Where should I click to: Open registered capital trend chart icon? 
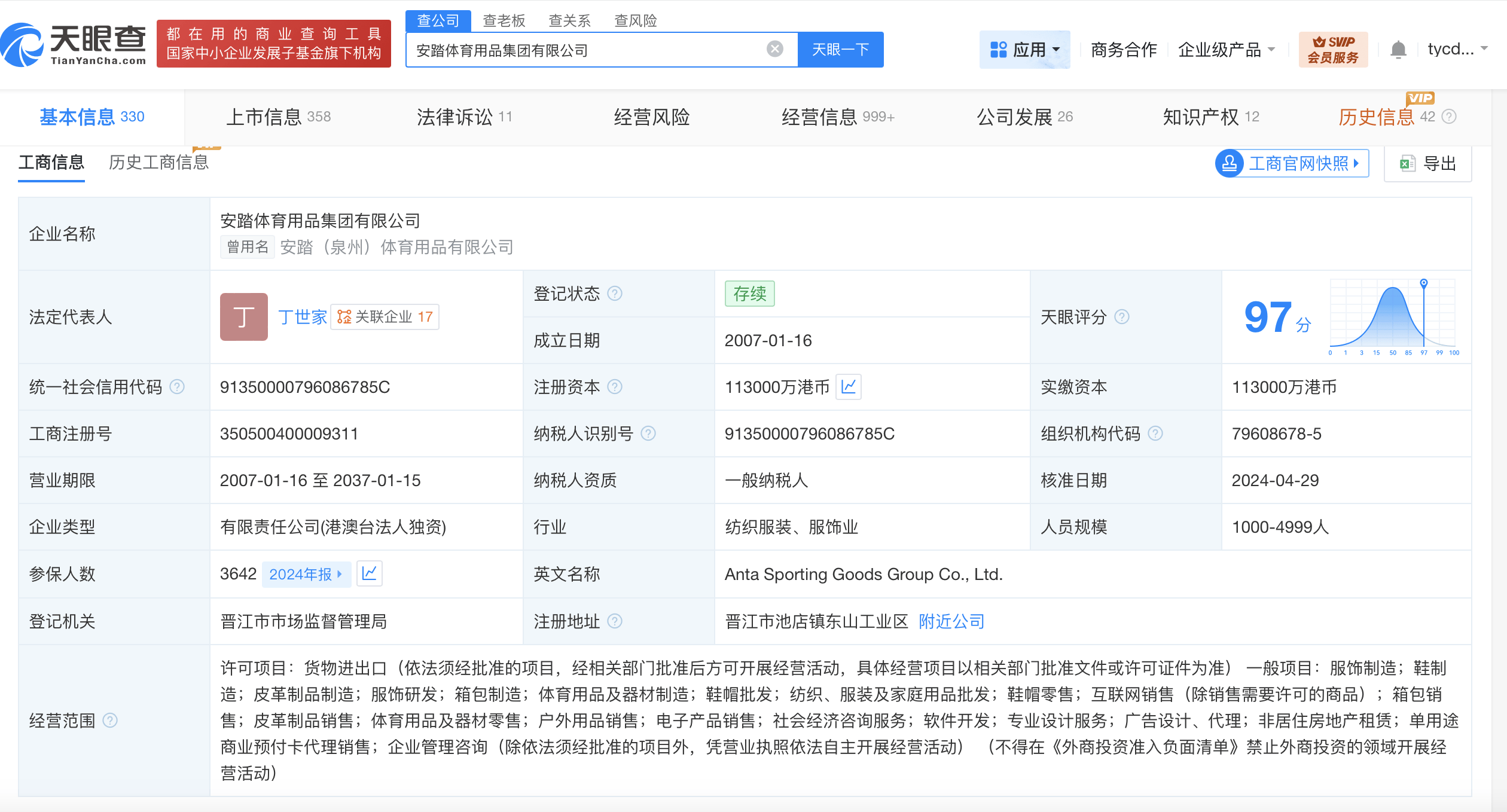click(848, 387)
